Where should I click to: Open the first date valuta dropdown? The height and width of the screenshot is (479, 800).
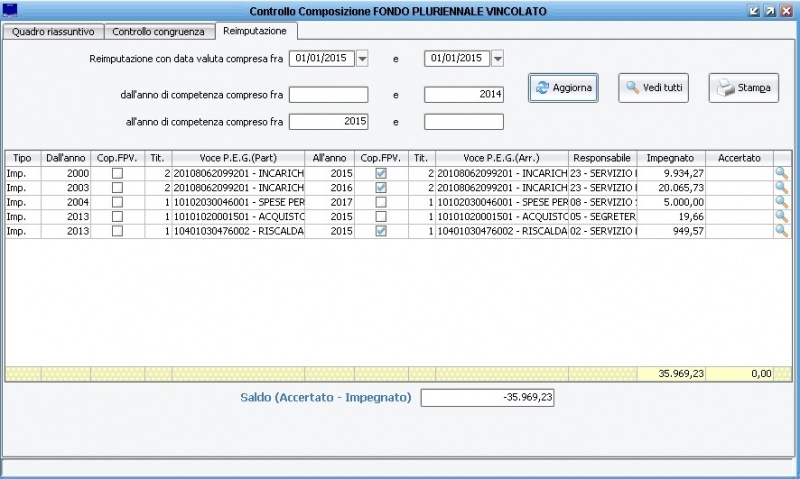[x=362, y=58]
